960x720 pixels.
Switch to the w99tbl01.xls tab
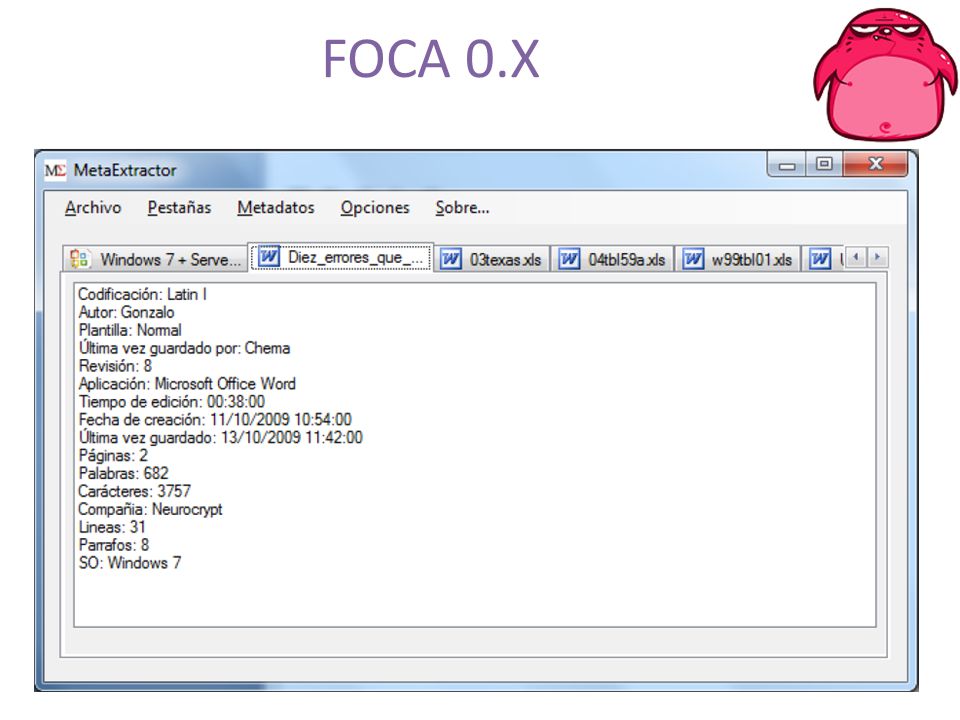tap(740, 259)
